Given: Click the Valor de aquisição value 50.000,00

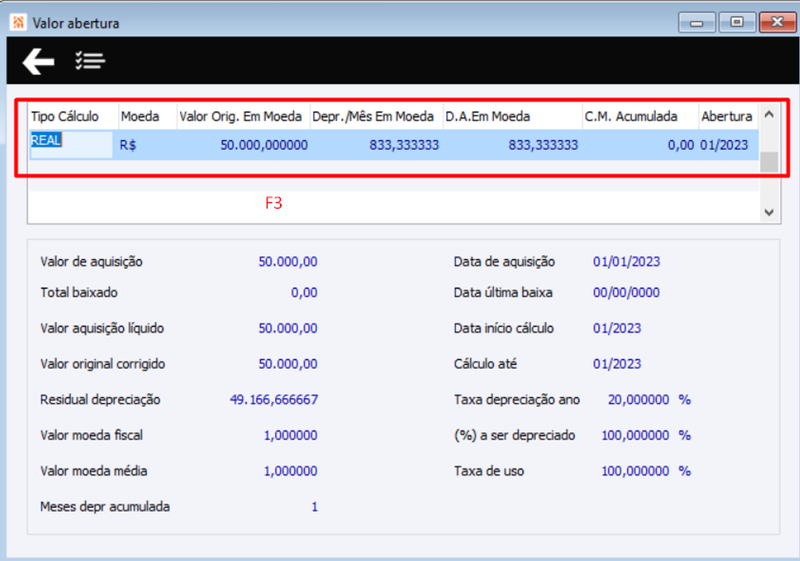Looking at the screenshot, I should (288, 262).
